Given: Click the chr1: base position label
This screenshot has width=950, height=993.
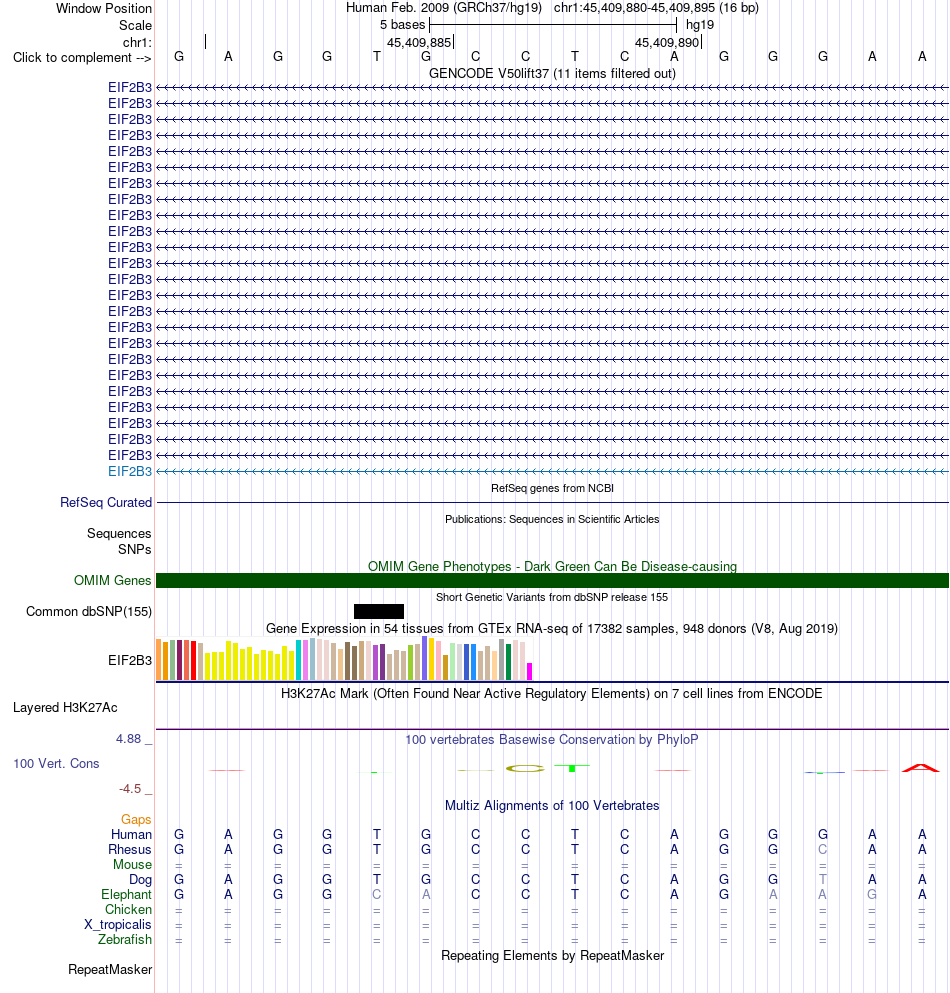Looking at the screenshot, I should tap(137, 42).
